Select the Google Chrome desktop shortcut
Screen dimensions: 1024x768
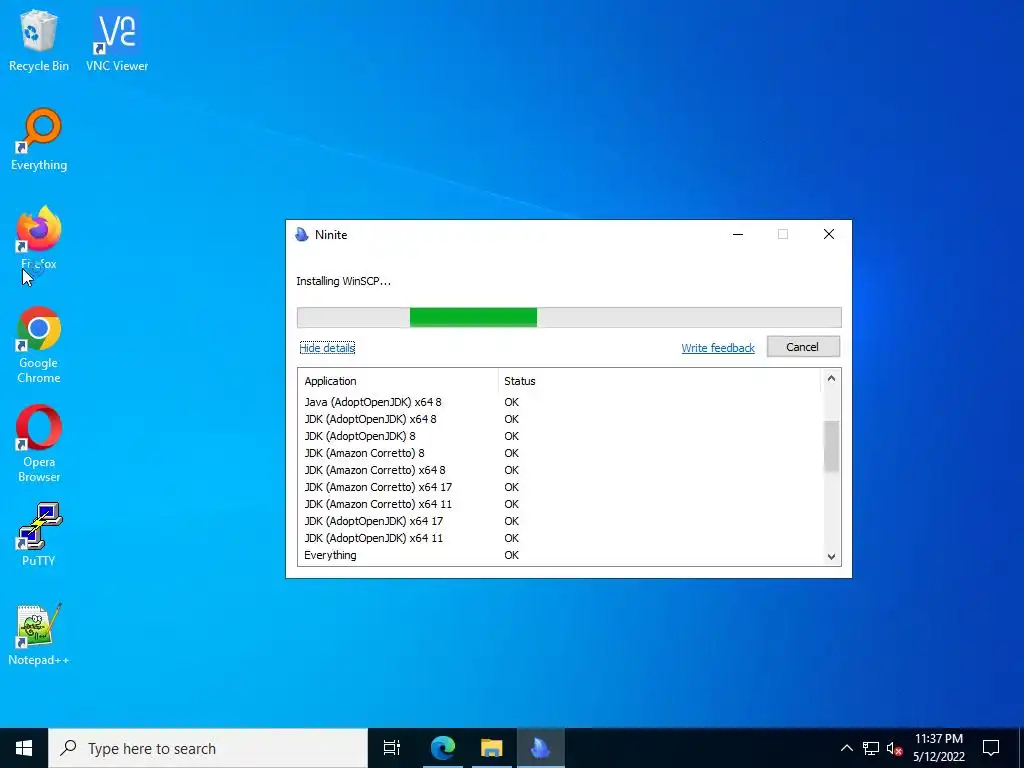[x=39, y=345]
